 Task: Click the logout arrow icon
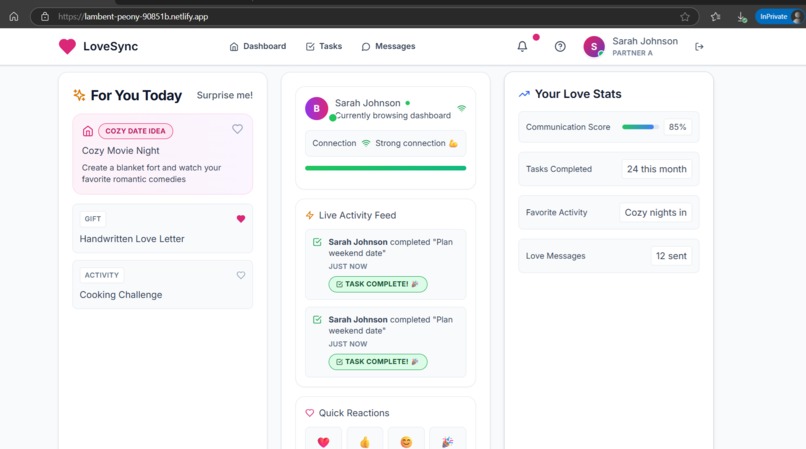(x=699, y=46)
